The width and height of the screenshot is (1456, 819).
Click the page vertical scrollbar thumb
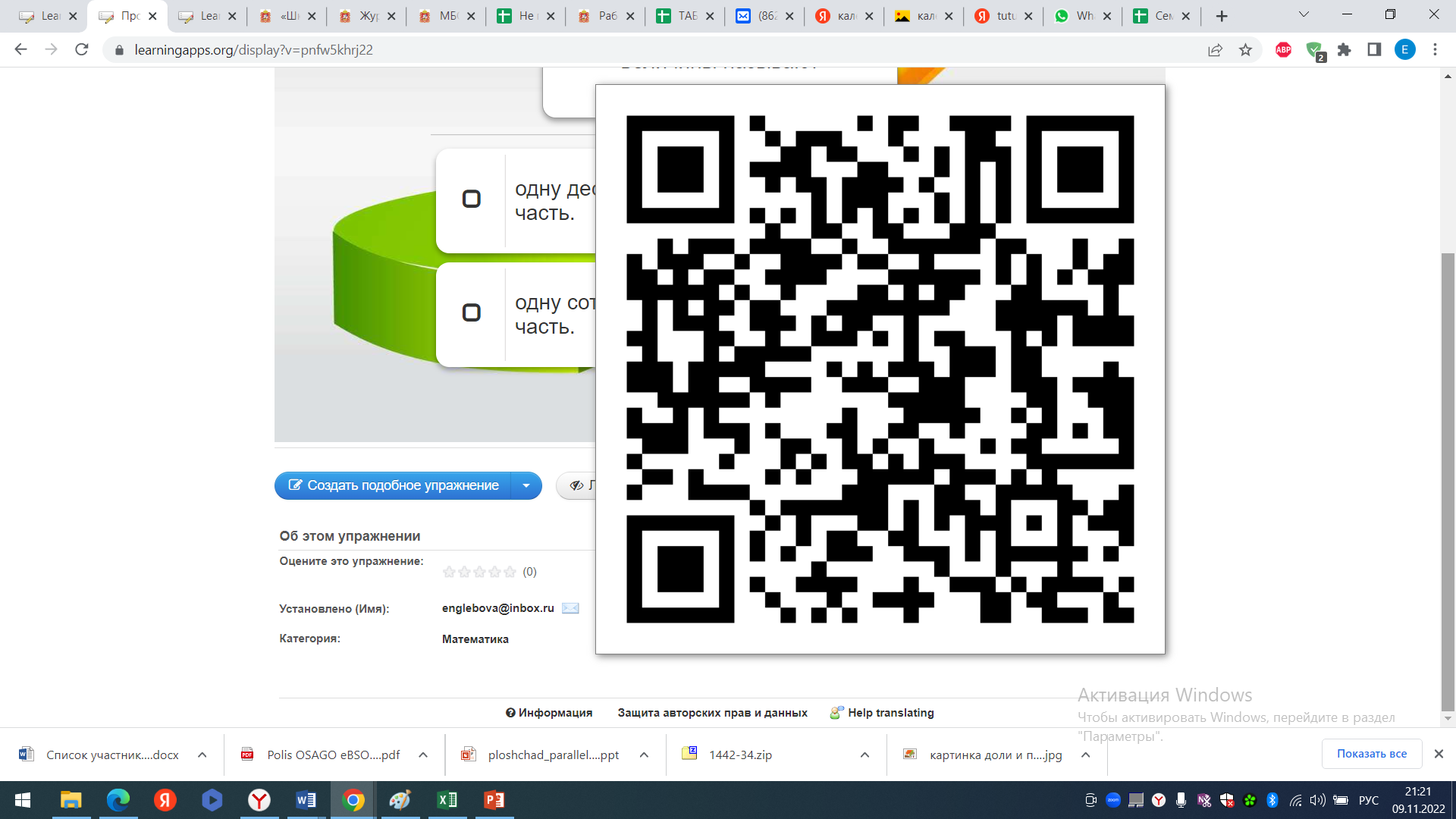pos(1448,481)
